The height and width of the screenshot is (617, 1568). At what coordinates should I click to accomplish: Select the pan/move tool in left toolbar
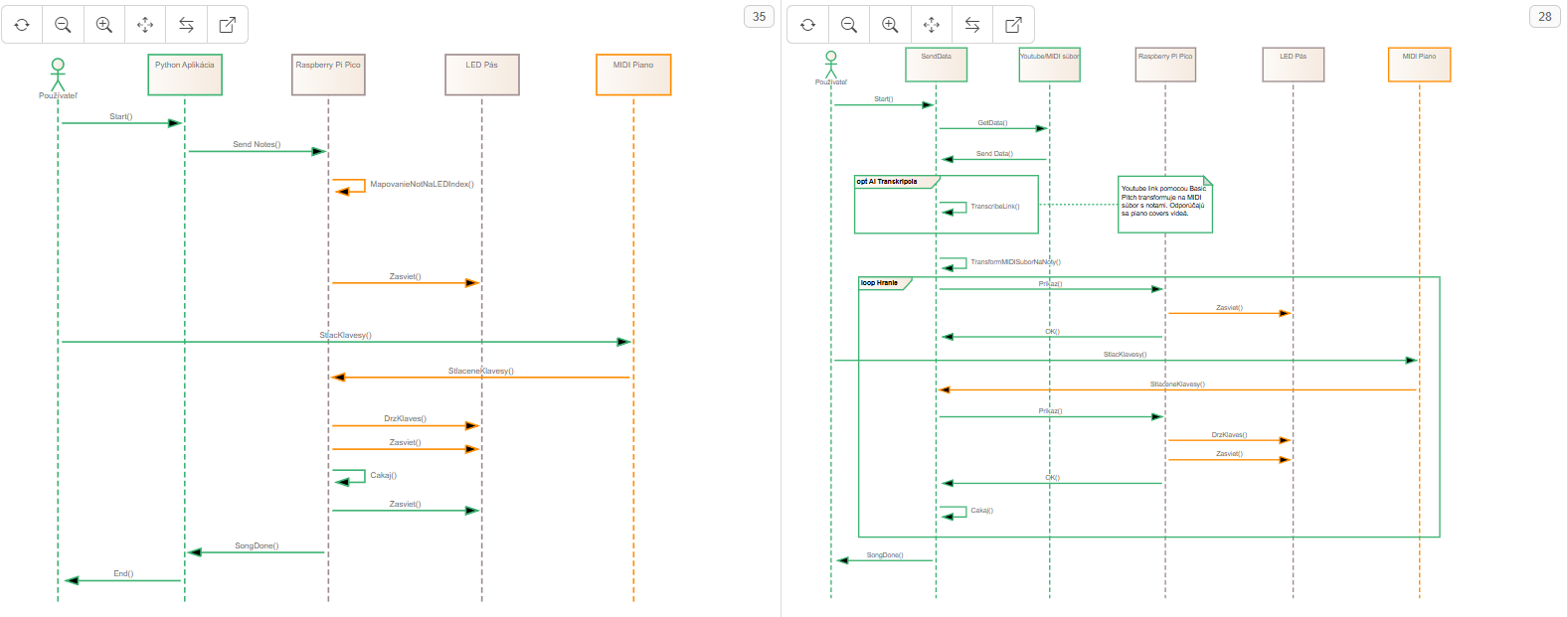(x=145, y=25)
